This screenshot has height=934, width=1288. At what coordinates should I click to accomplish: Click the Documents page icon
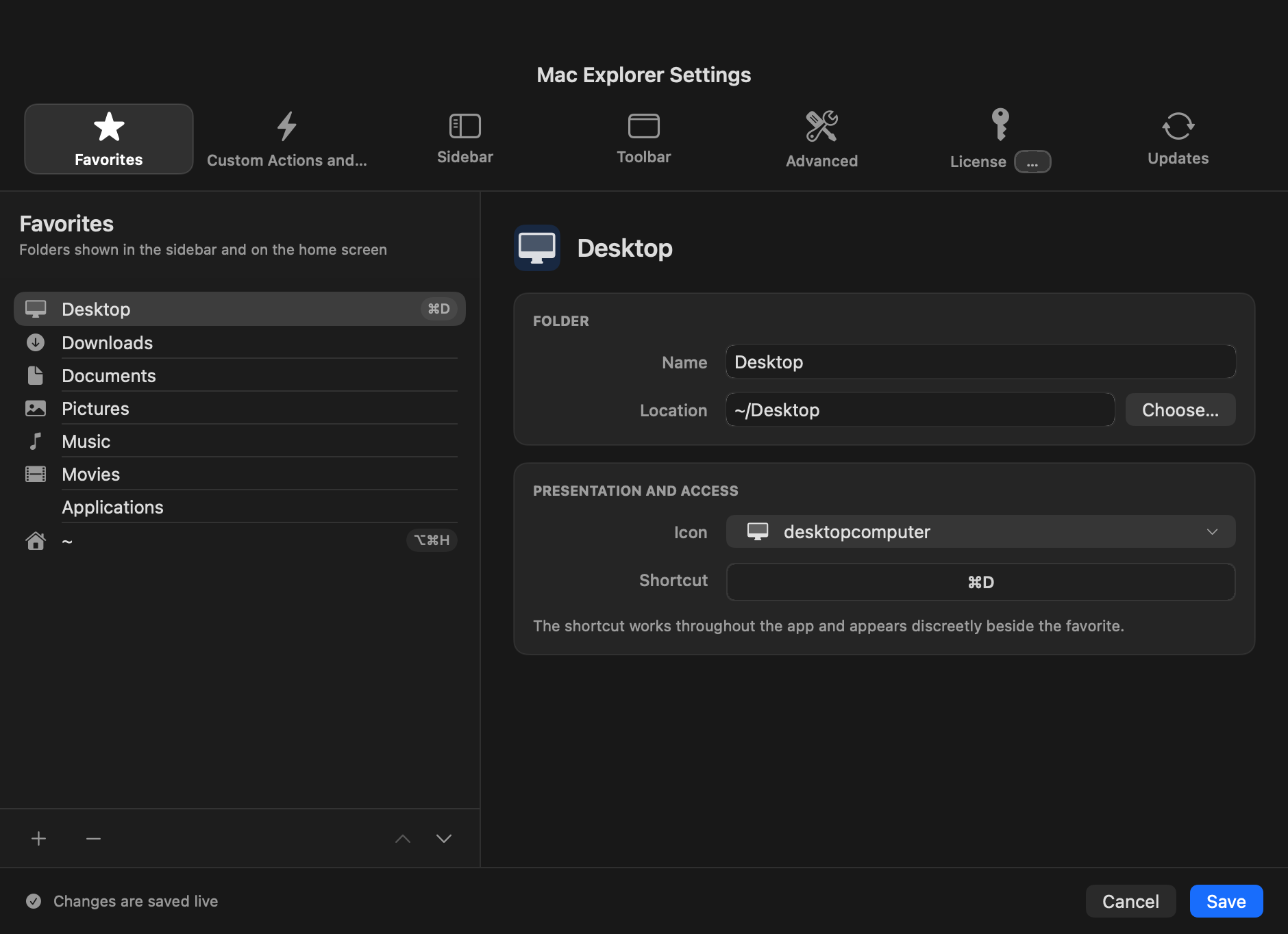pyautogui.click(x=36, y=375)
